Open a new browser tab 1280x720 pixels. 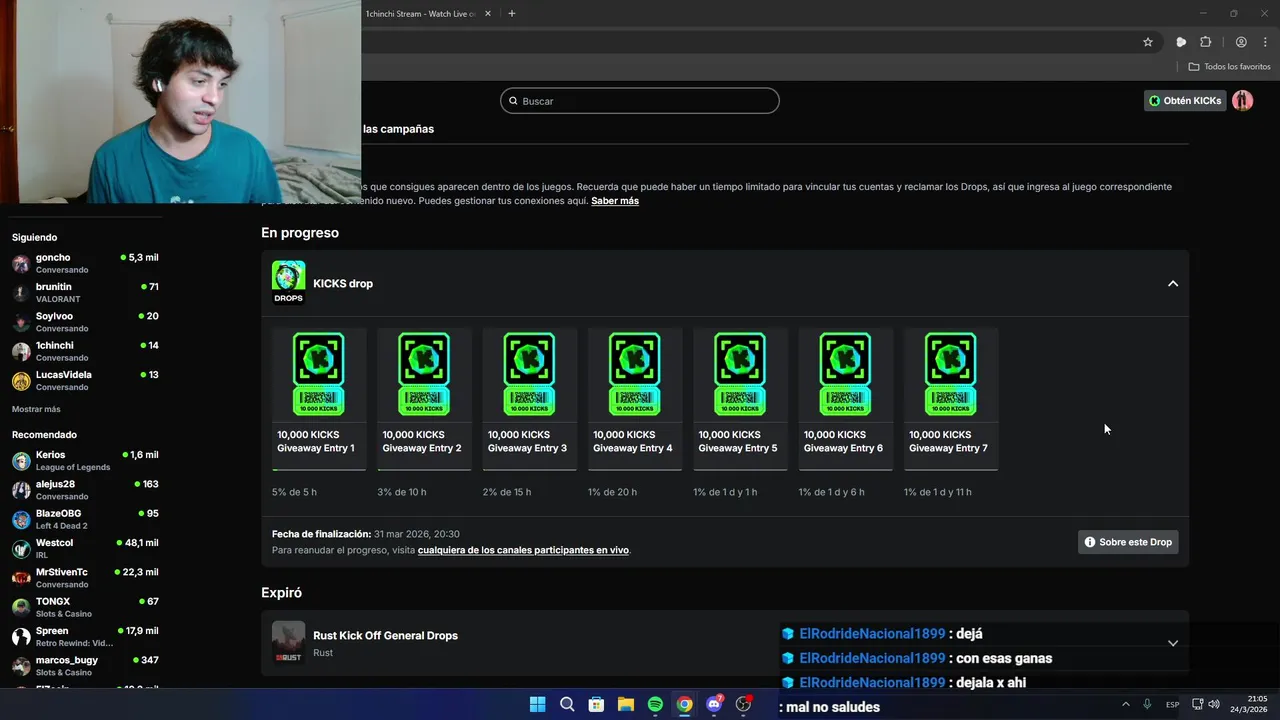tap(512, 14)
